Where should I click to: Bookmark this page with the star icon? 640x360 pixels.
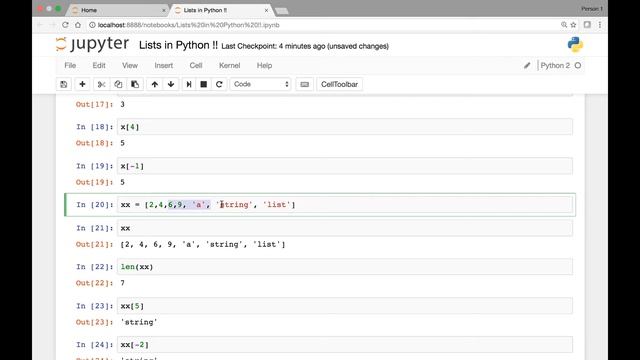pos(573,25)
